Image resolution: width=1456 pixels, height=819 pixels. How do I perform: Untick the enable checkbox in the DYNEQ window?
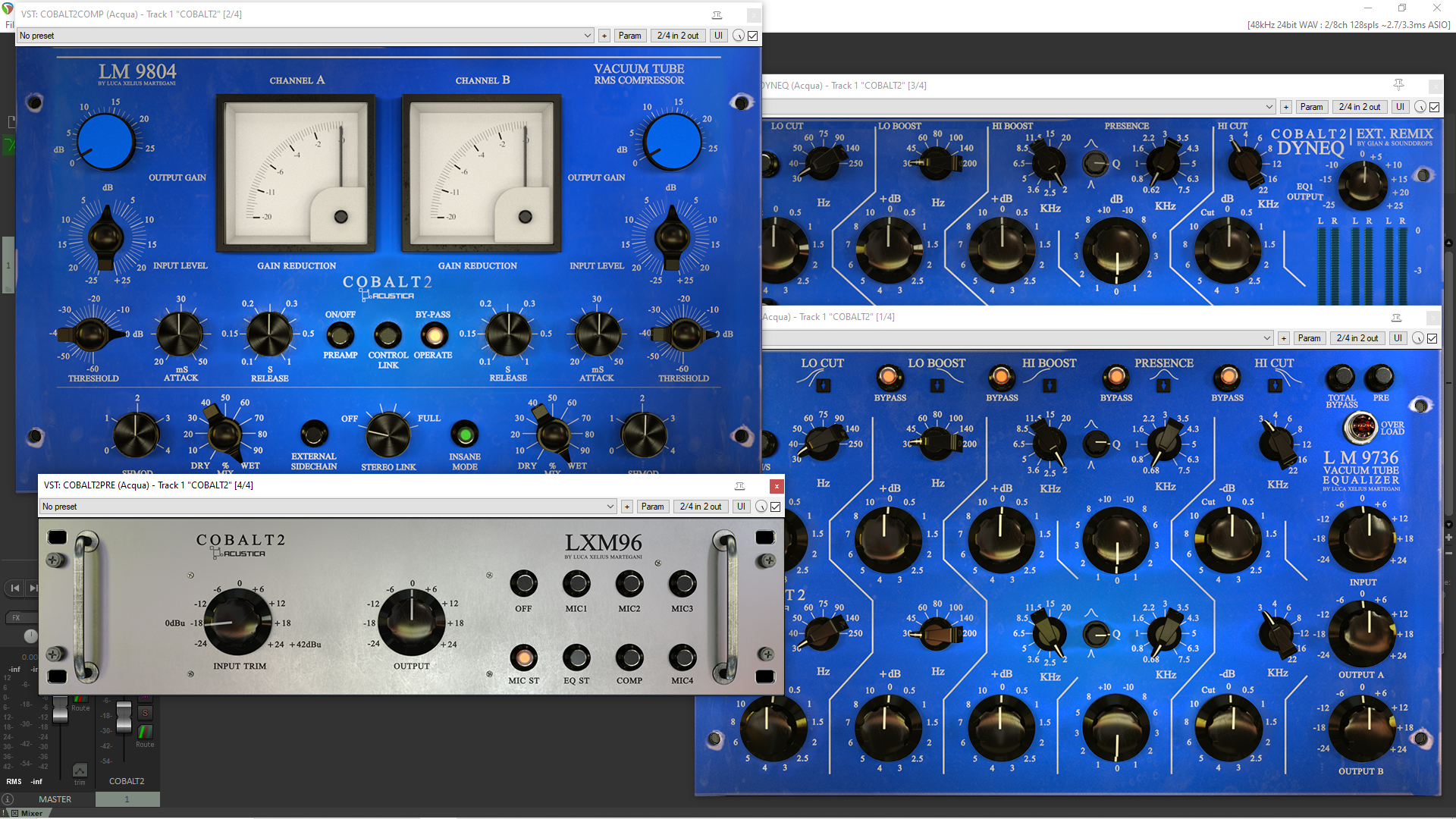point(1434,107)
